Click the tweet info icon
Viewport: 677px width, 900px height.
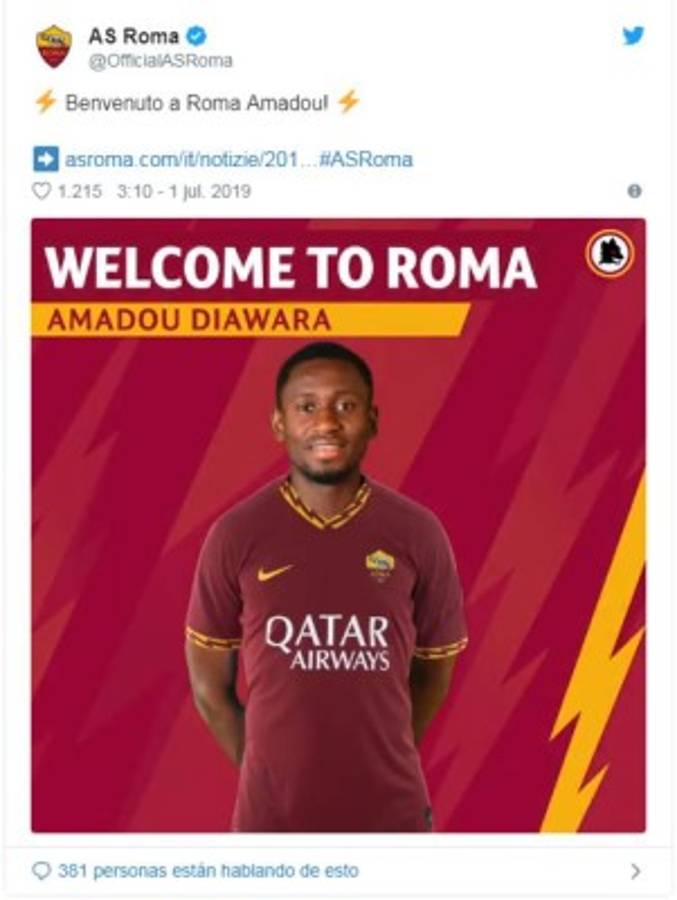tap(634, 191)
